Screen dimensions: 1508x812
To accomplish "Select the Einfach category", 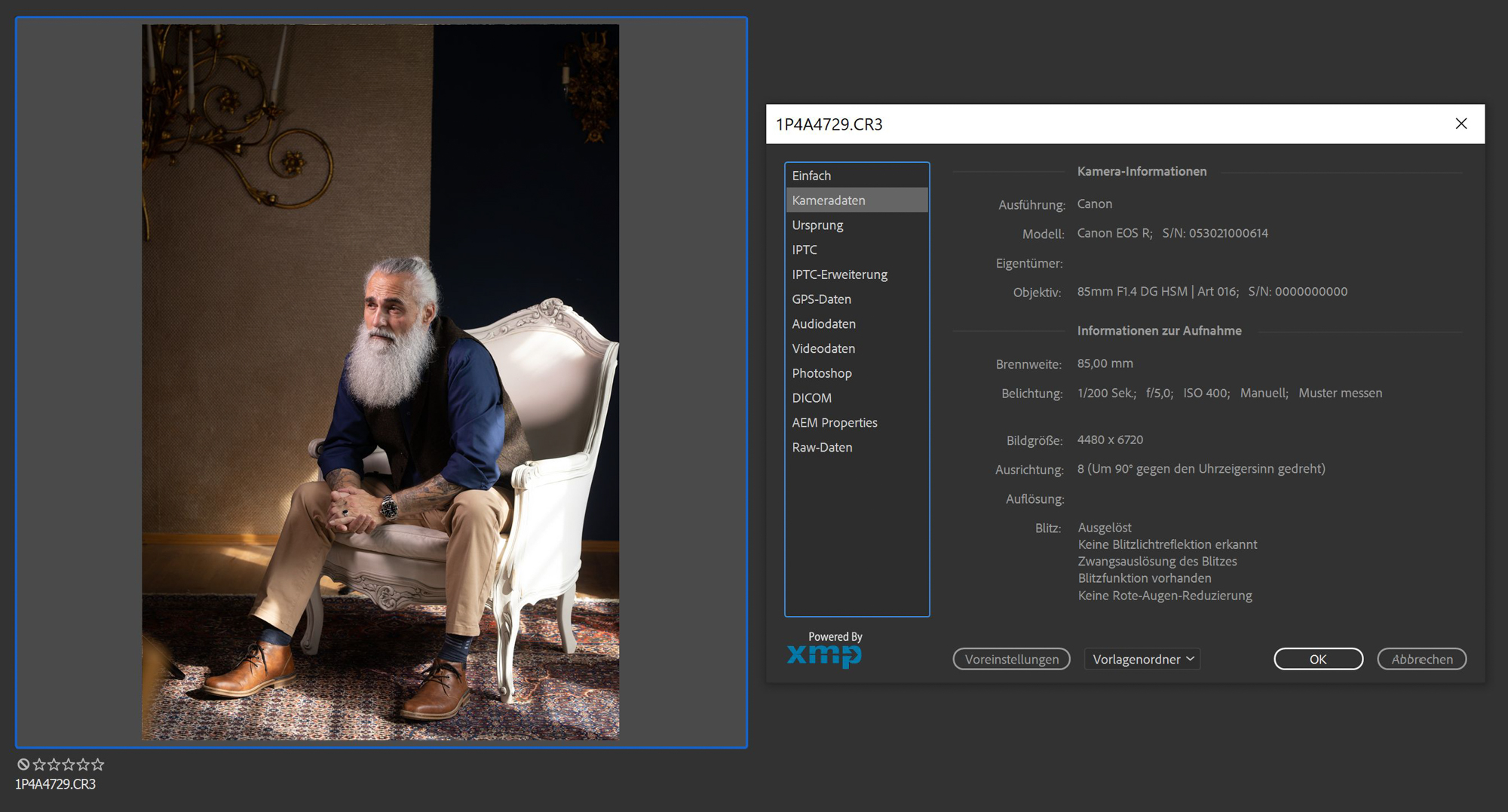I will click(811, 176).
